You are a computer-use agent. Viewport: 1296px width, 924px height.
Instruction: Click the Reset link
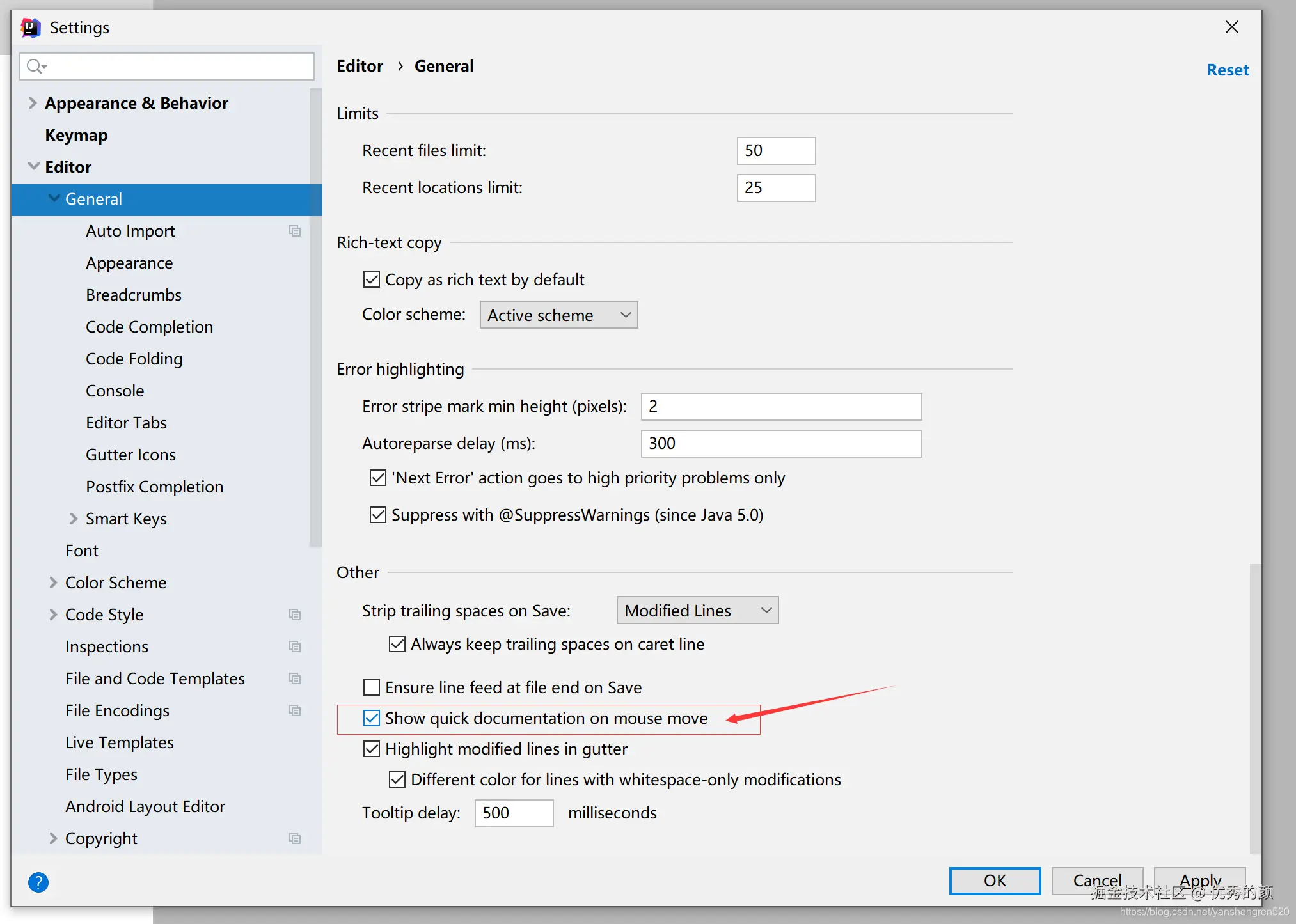click(1227, 70)
